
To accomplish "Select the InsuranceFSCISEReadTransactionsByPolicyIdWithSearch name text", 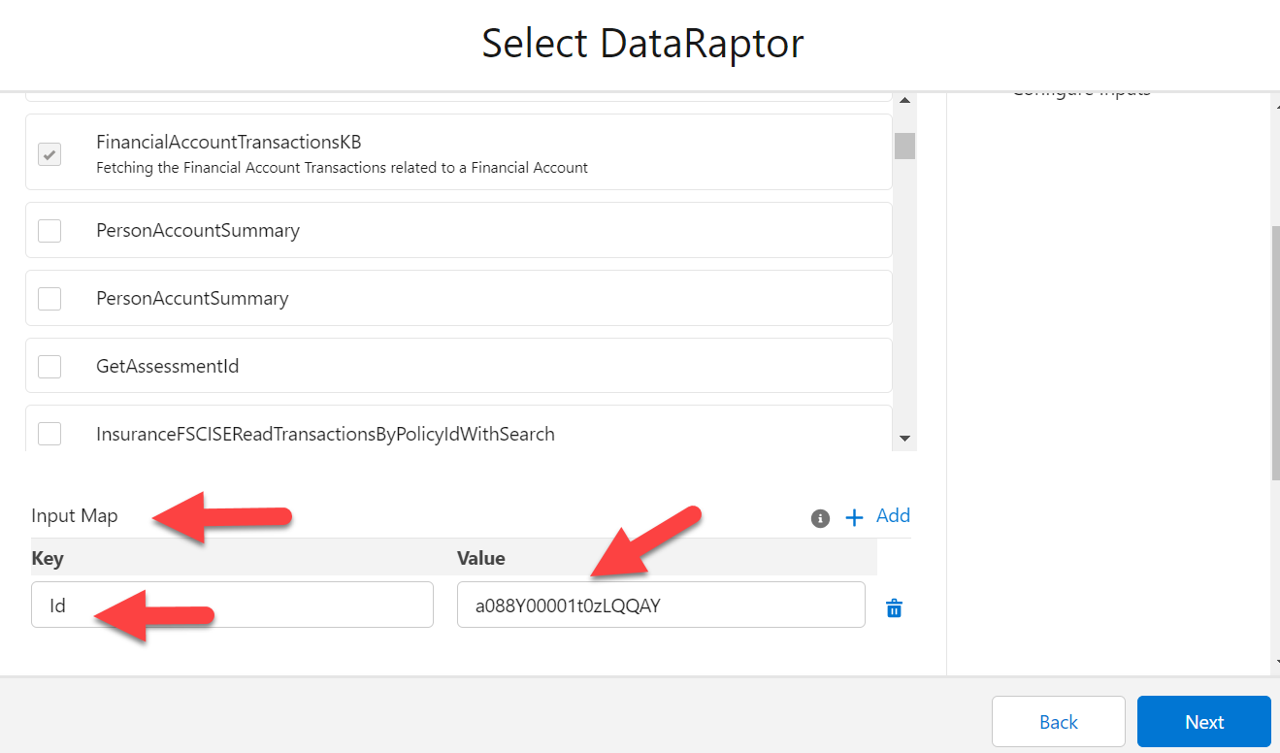I will 325,434.
